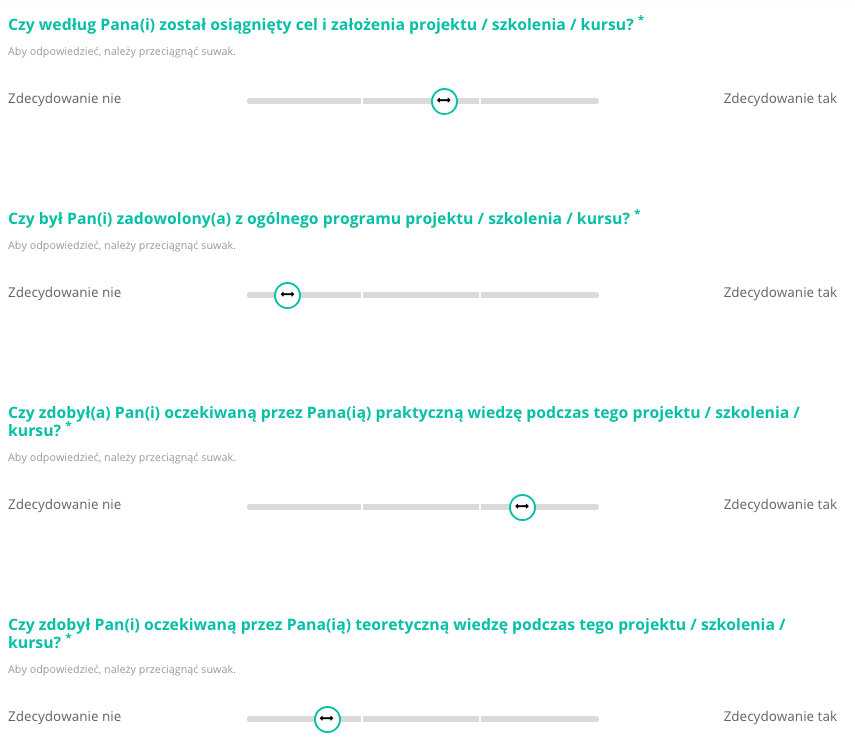Click 'Zdecydowanie tak' label of 'cel i założenia' question
Screen dimensions: 855x738
point(780,99)
